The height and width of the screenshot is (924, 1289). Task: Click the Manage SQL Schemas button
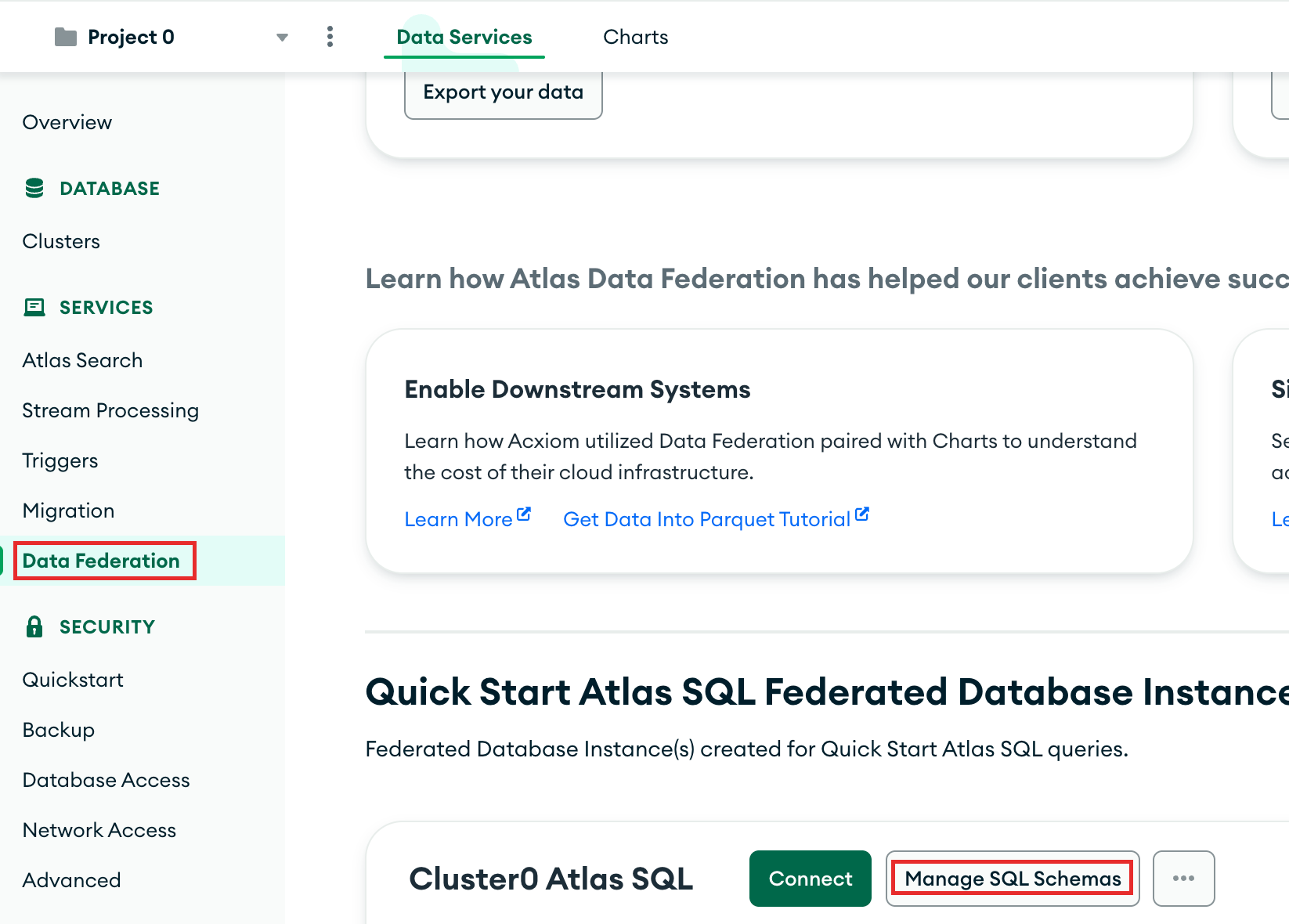[x=1013, y=879]
